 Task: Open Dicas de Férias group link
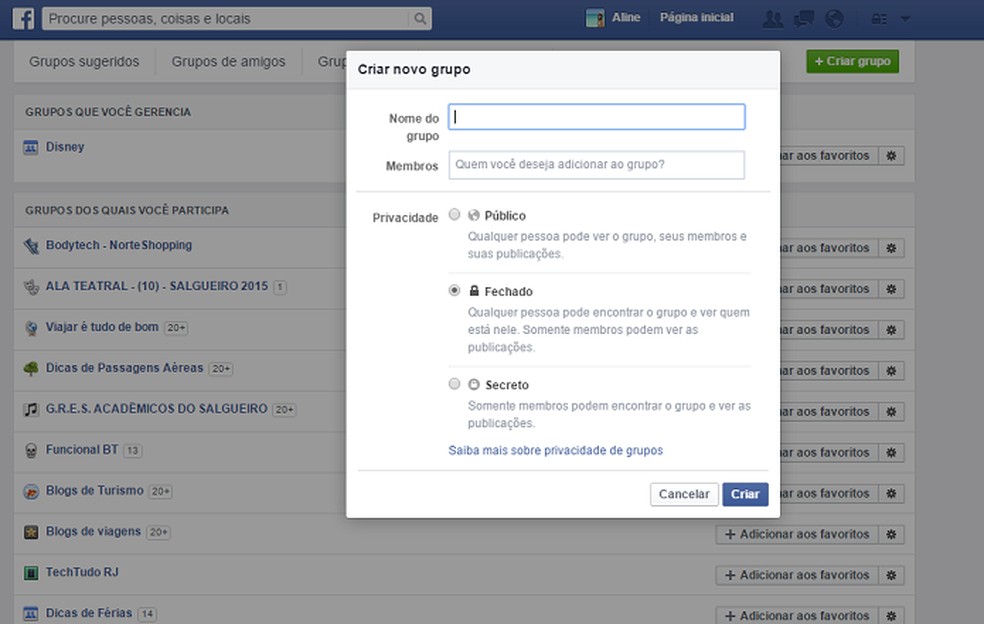(88, 613)
